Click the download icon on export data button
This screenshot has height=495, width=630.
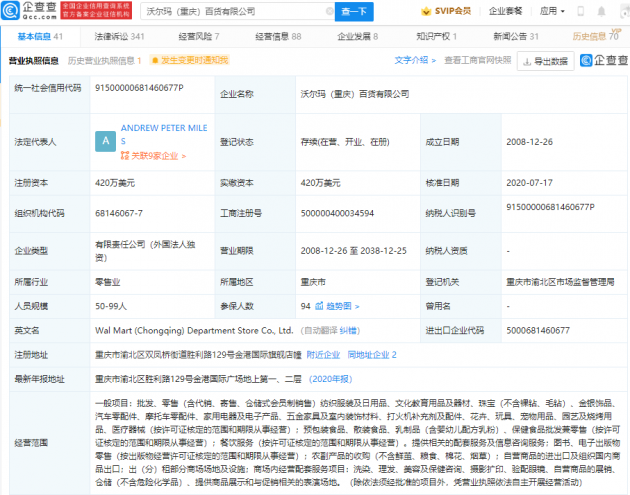coord(527,62)
